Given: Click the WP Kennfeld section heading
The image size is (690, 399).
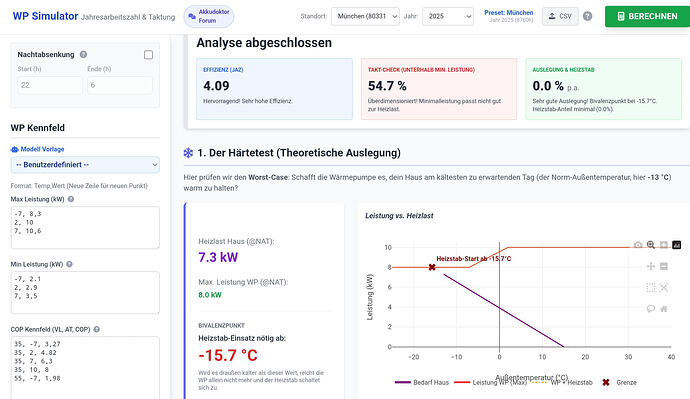Looking at the screenshot, I should [x=37, y=128].
